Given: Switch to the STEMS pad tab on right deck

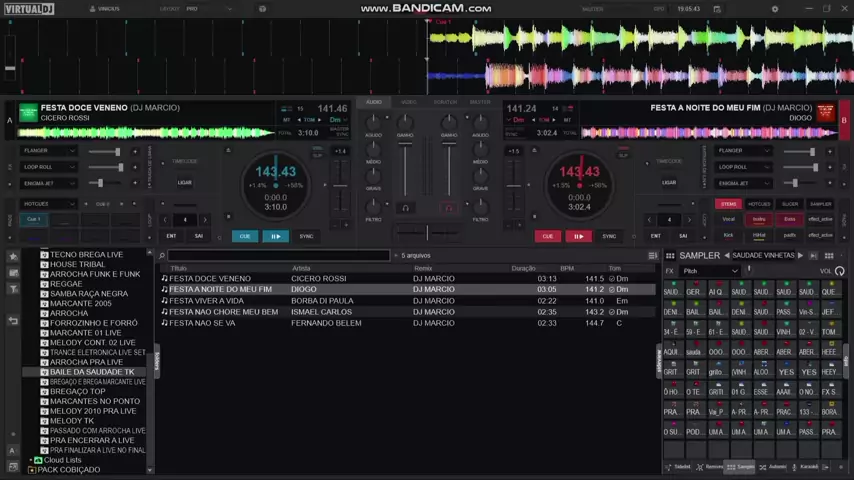Looking at the screenshot, I should pos(729,204).
